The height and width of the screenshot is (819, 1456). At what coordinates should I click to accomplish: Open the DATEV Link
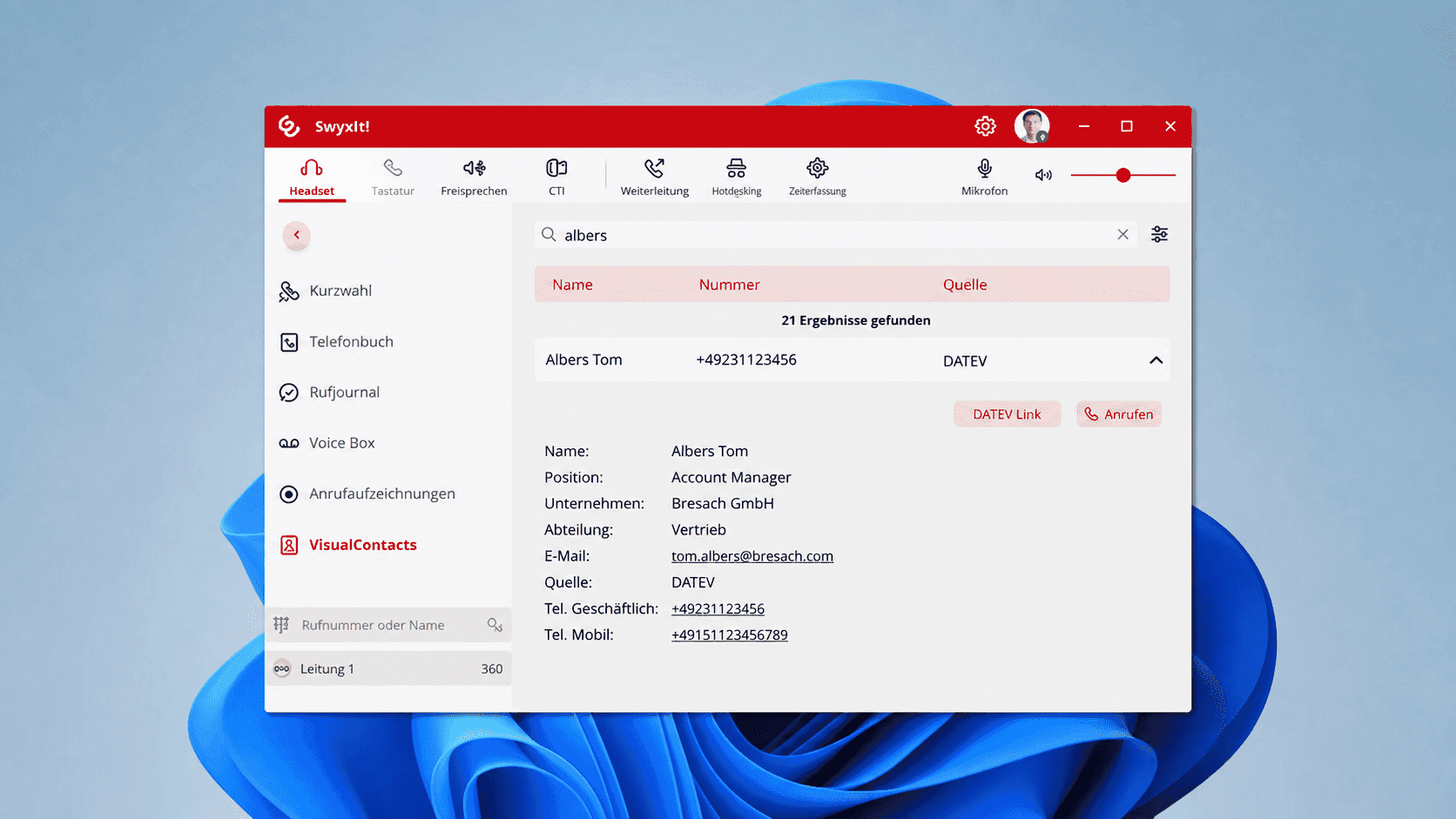(1007, 414)
